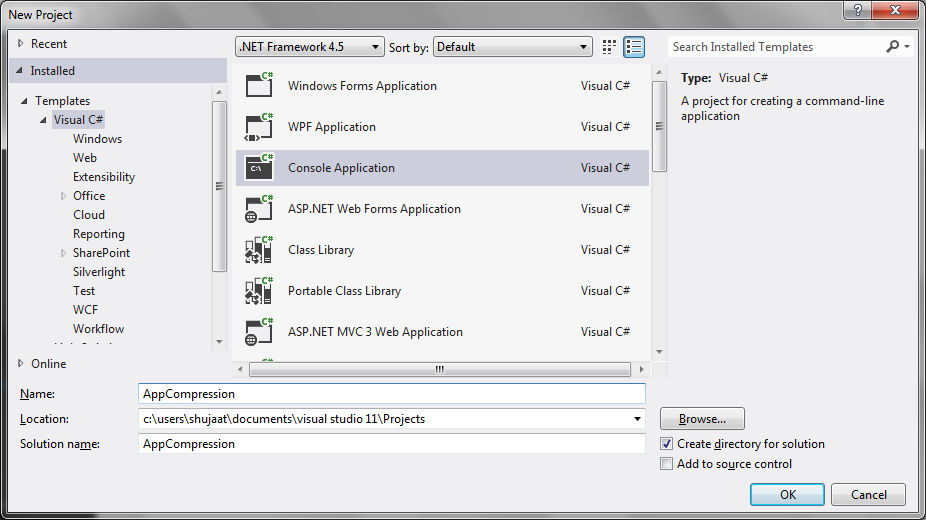The image size is (926, 520).
Task: Click the ASP.NET MVC 3 Web Application icon
Action: (x=259, y=332)
